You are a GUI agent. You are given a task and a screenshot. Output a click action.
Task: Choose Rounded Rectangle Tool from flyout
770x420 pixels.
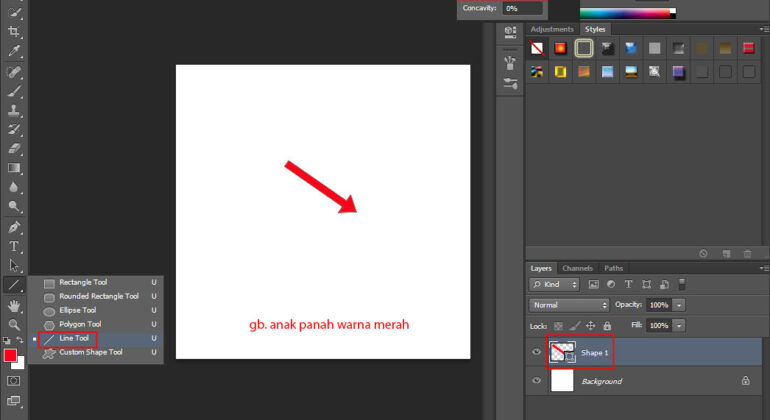point(96,296)
